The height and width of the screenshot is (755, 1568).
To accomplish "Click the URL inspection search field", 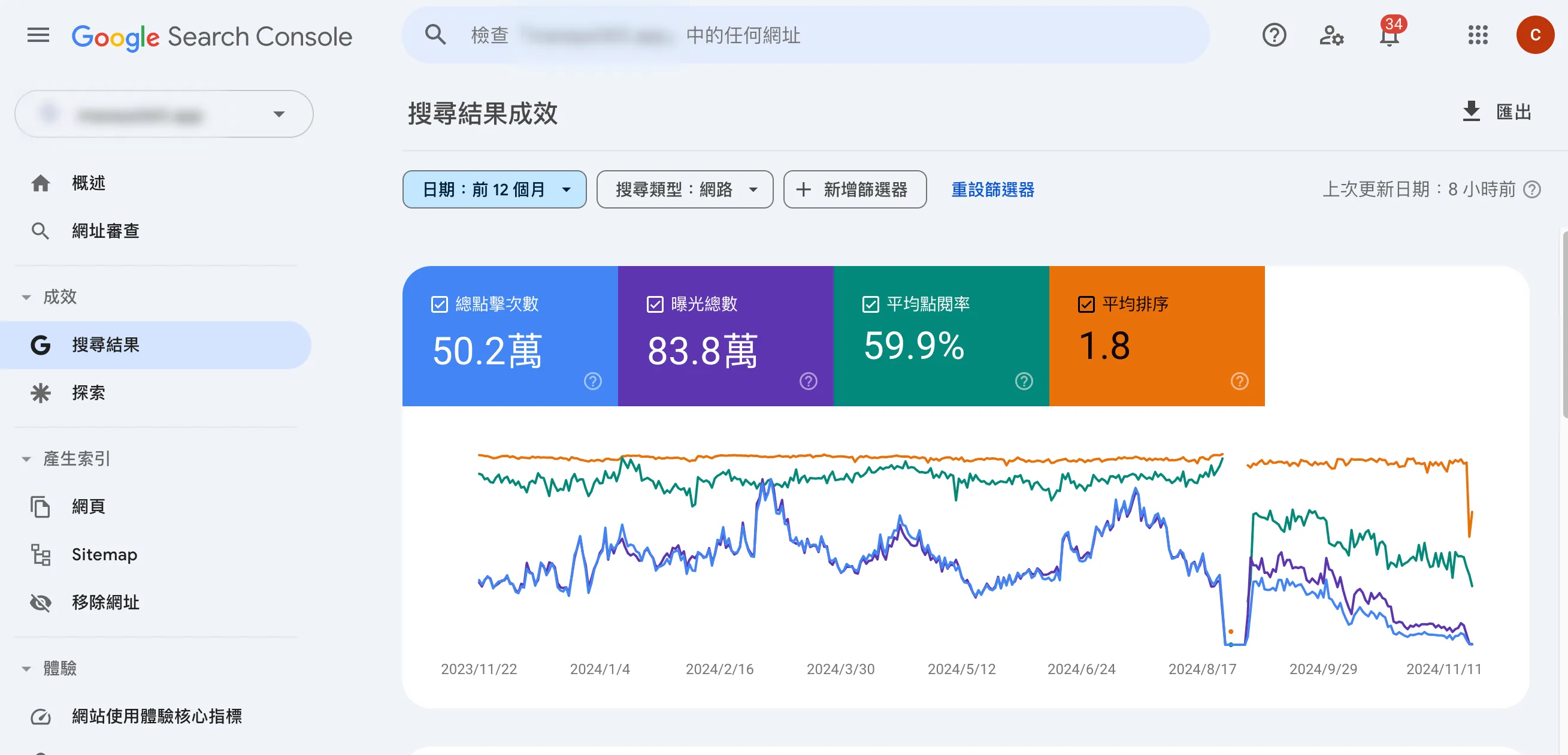I will tap(804, 35).
